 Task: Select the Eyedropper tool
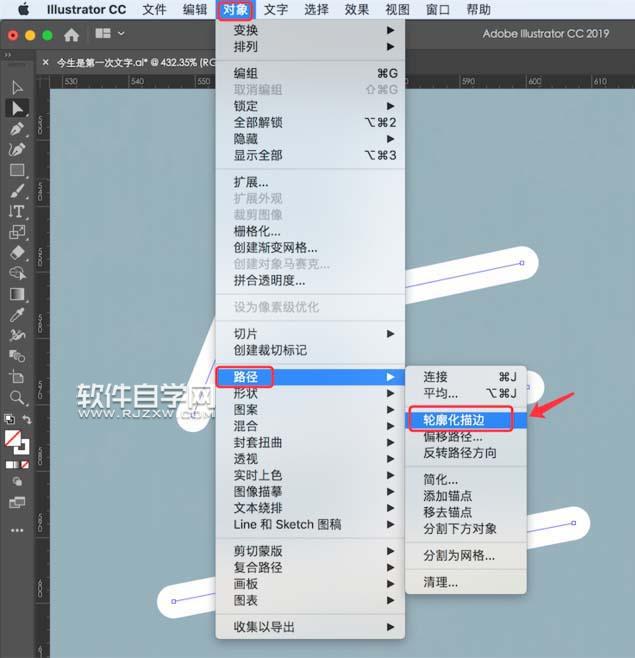click(17, 315)
